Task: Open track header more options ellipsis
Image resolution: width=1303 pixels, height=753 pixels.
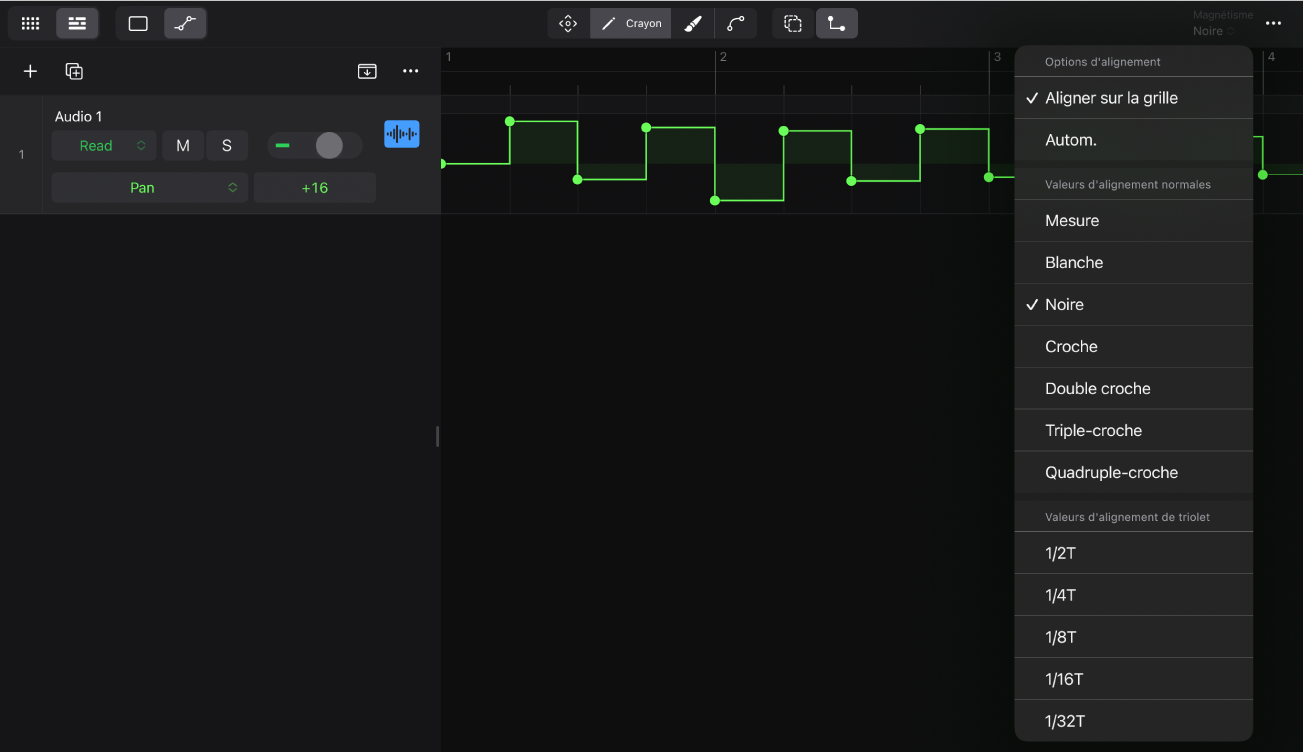Action: (x=411, y=71)
